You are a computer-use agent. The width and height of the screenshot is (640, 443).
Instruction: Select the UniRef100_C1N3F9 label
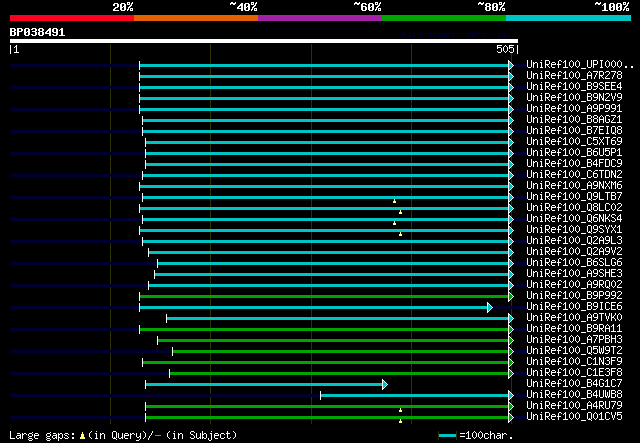click(x=574, y=362)
